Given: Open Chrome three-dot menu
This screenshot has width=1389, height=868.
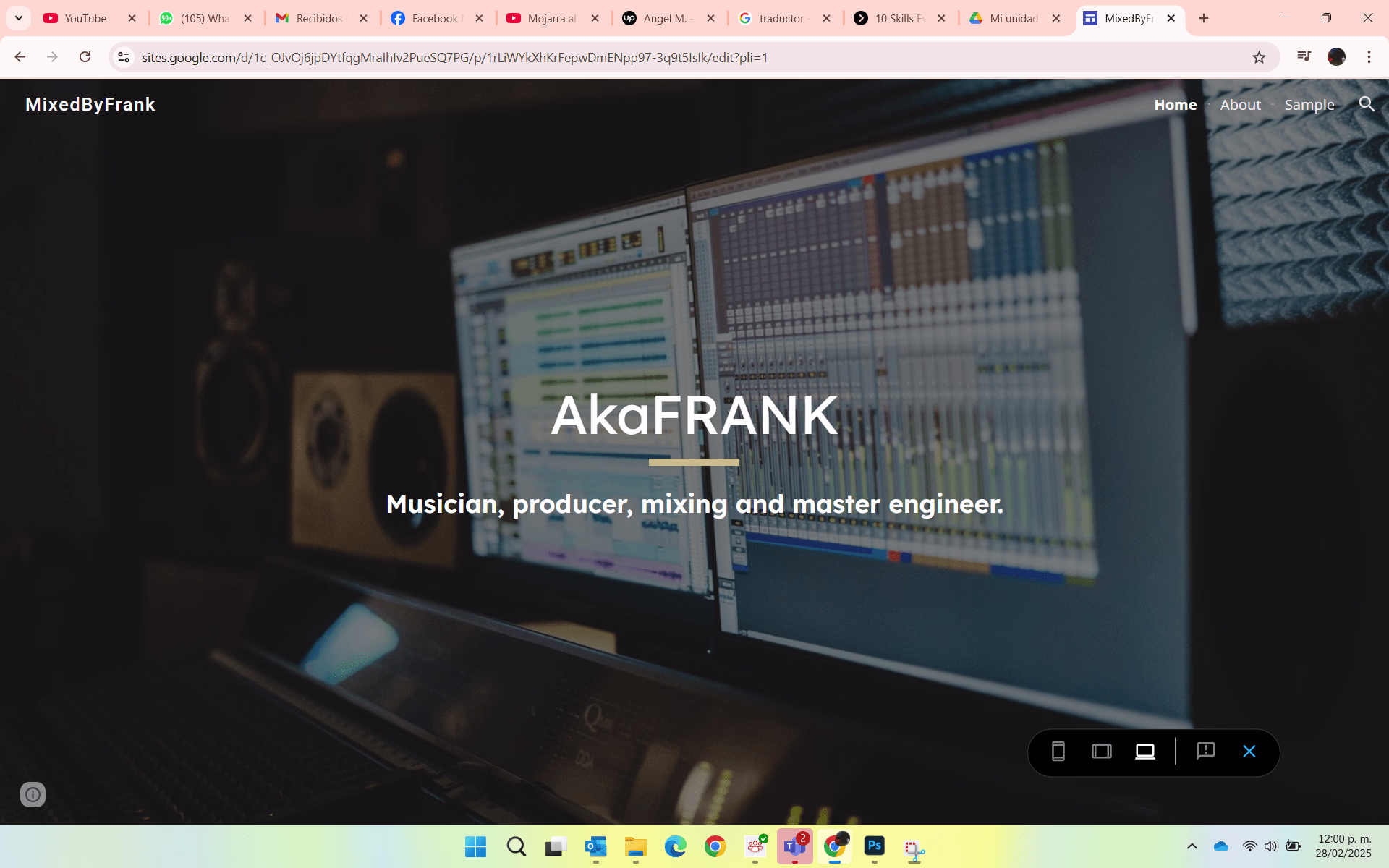Looking at the screenshot, I should pos(1369,57).
